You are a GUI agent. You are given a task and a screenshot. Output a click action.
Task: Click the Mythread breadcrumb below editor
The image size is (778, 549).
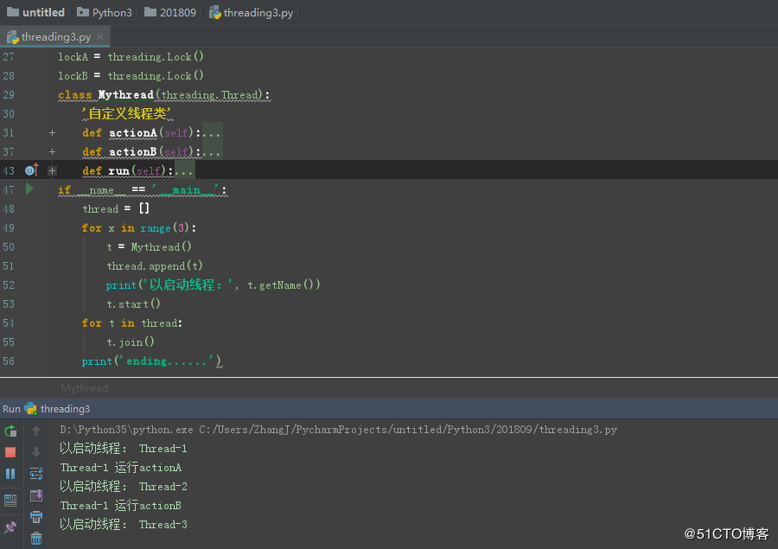[84, 388]
